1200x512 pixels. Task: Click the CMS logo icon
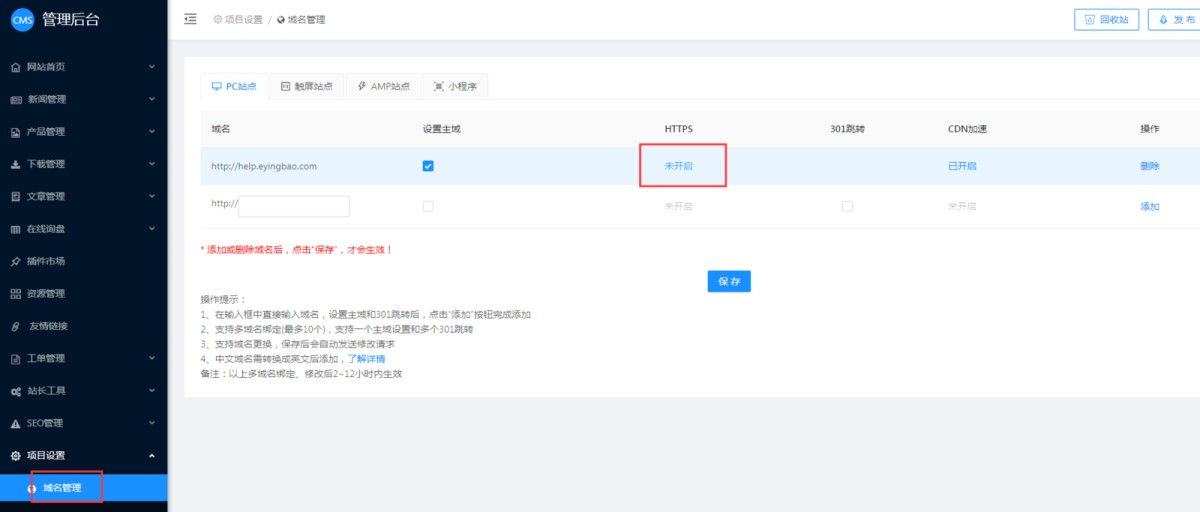tap(22, 20)
